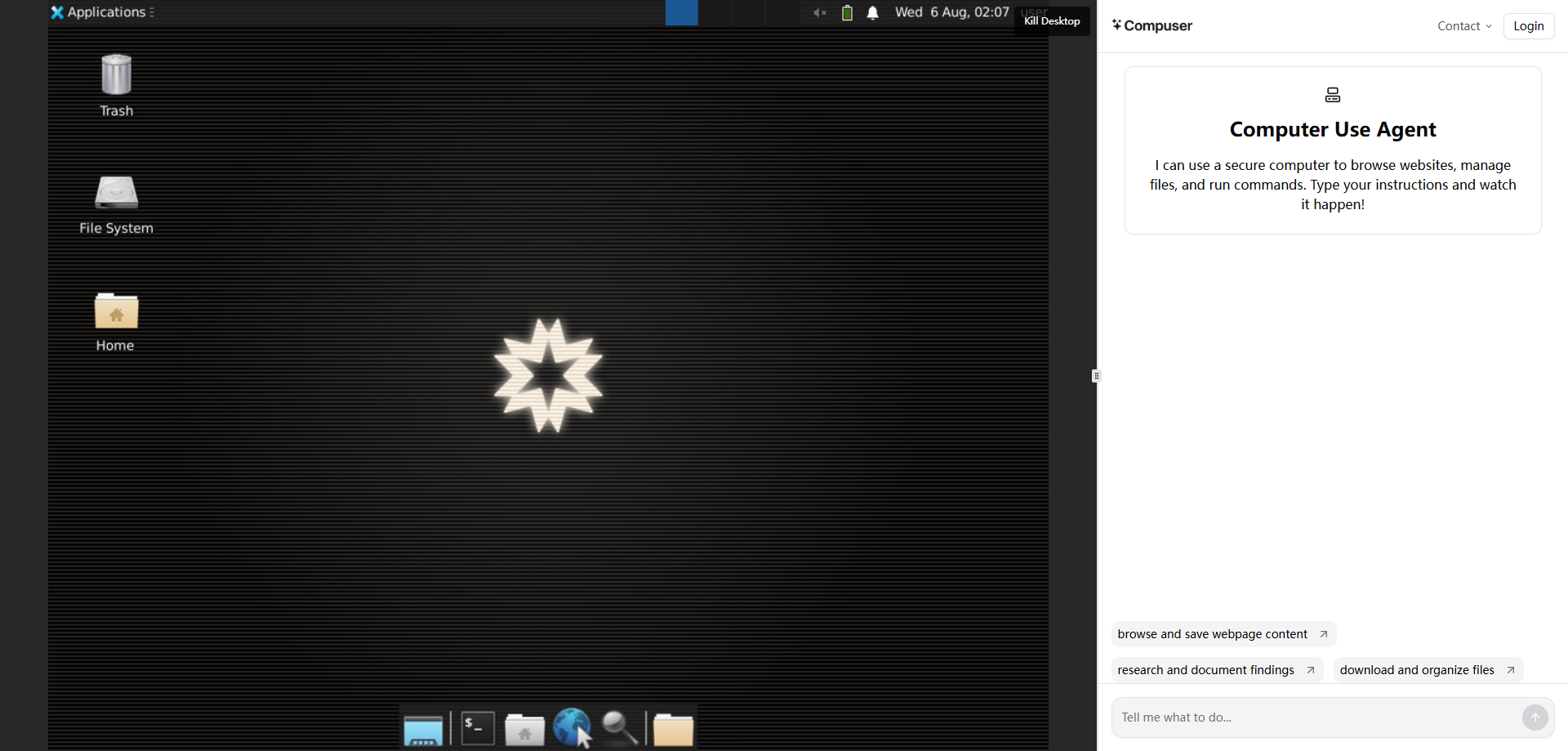Select "research and document findings" suggestion
This screenshot has height=751, width=1568.
pos(1216,670)
